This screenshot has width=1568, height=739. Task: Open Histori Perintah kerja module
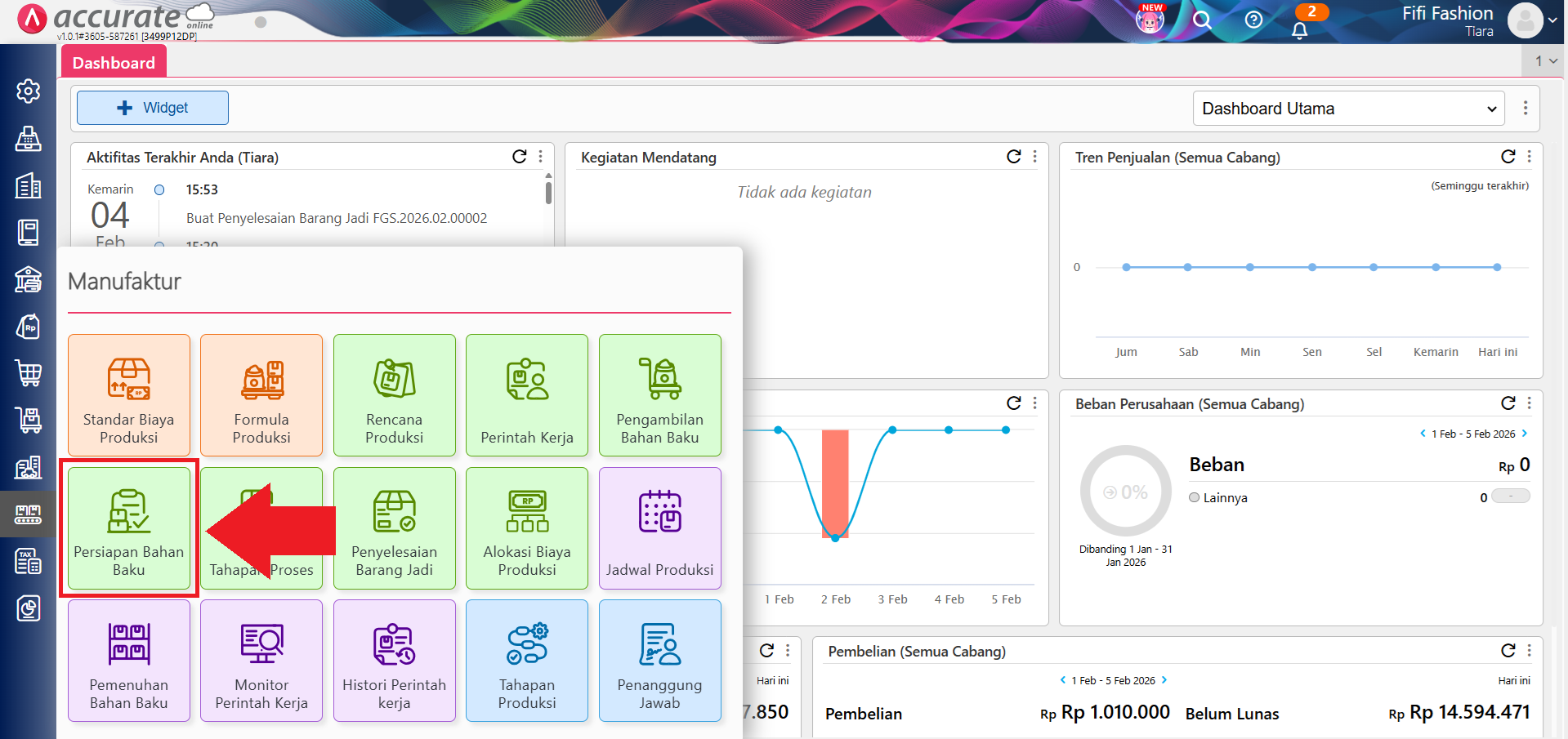click(395, 661)
